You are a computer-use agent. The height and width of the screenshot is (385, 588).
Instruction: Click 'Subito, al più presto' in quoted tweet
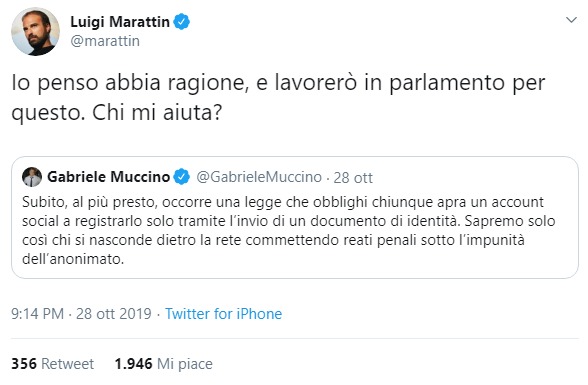[90, 202]
